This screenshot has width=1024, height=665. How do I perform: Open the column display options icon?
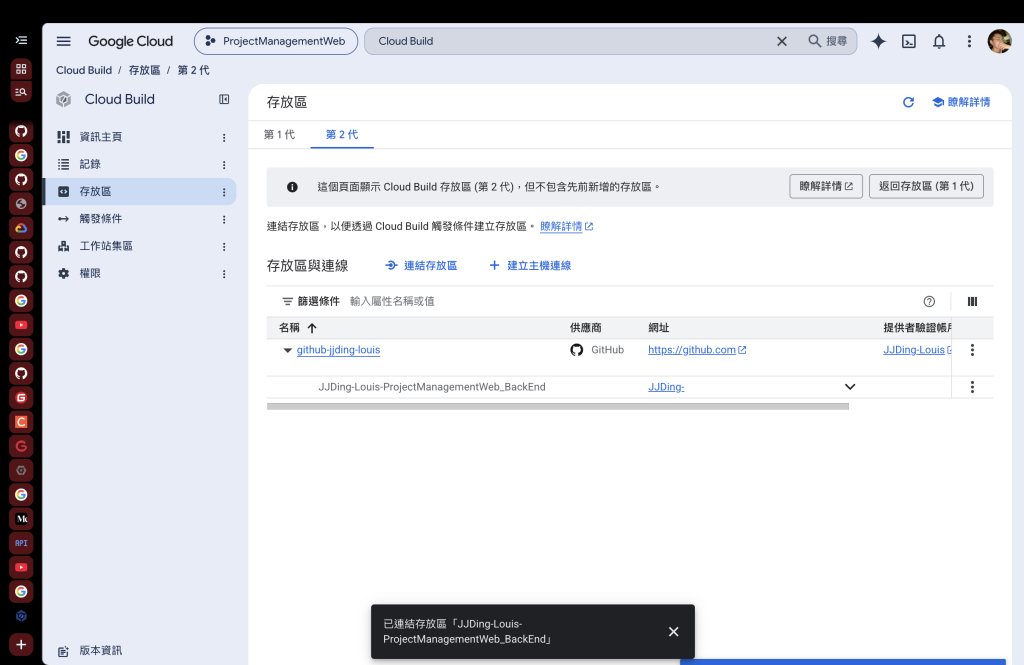[972, 301]
